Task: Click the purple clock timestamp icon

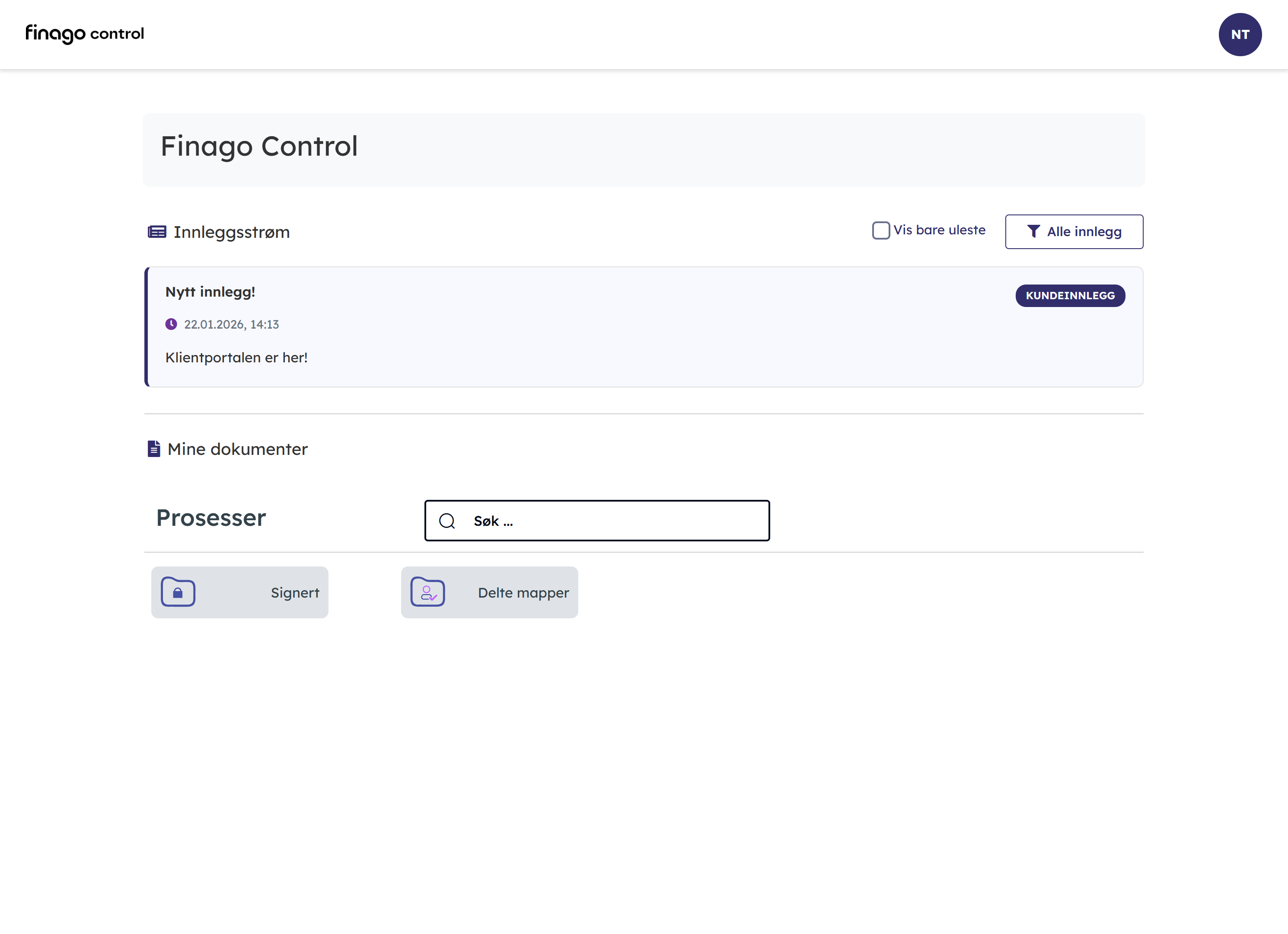Action: coord(171,324)
